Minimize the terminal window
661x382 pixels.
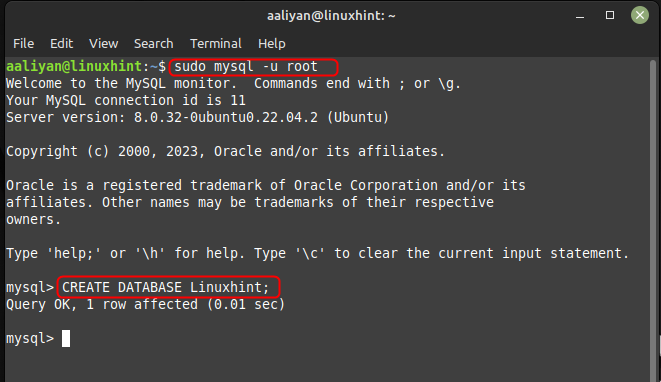click(x=580, y=16)
